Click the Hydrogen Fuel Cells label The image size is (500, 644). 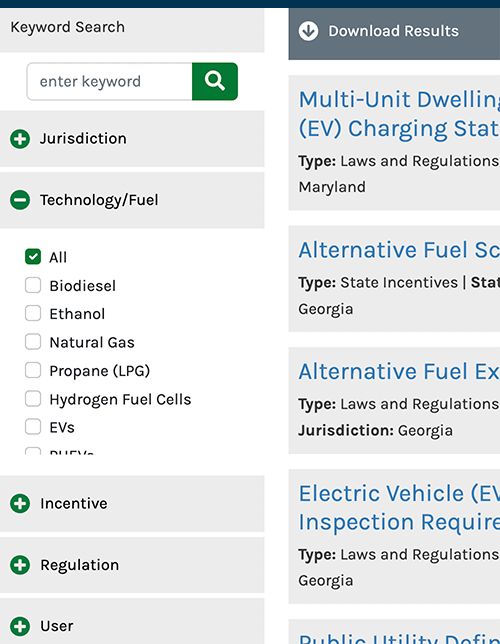120,400
